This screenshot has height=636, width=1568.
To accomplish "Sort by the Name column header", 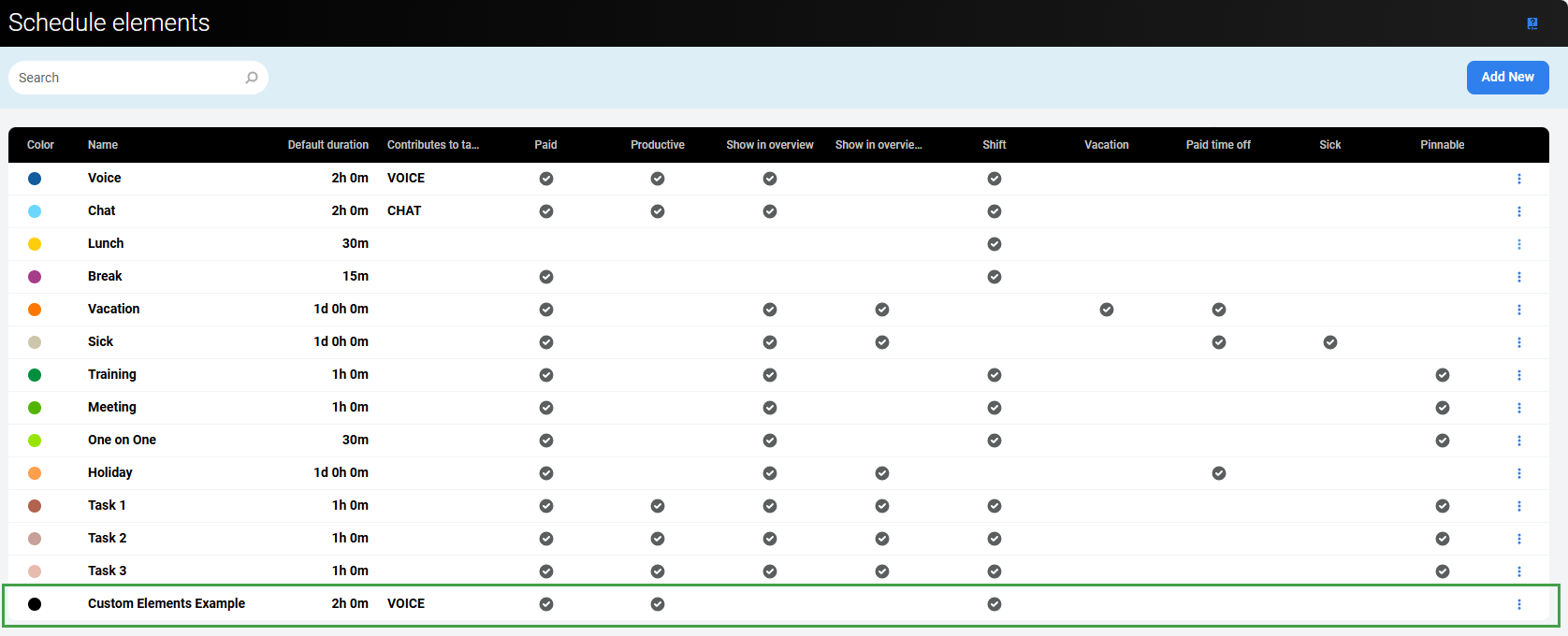I will (x=103, y=145).
